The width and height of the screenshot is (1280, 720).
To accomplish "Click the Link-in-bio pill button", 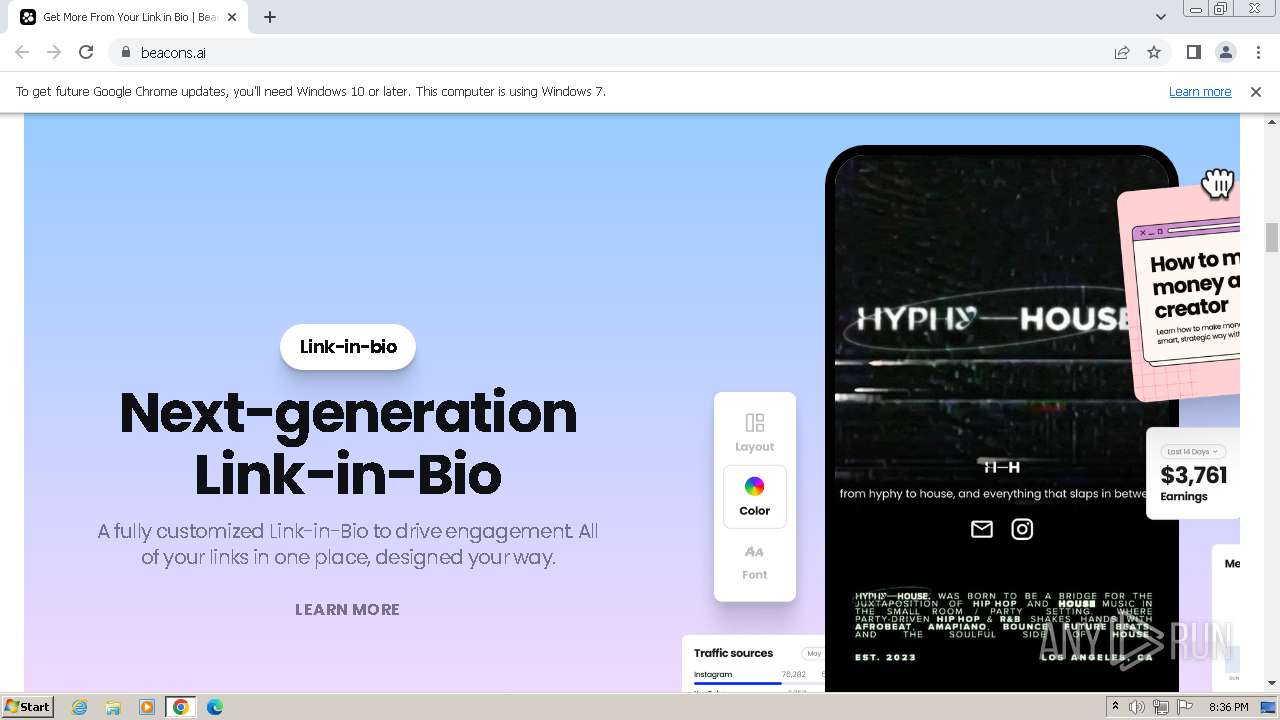I will click(x=348, y=347).
